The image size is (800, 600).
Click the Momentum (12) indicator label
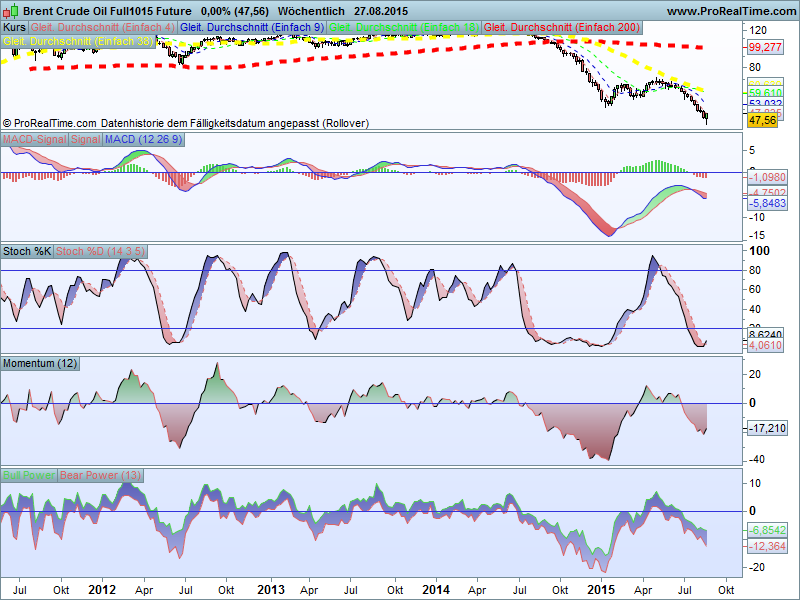40,363
